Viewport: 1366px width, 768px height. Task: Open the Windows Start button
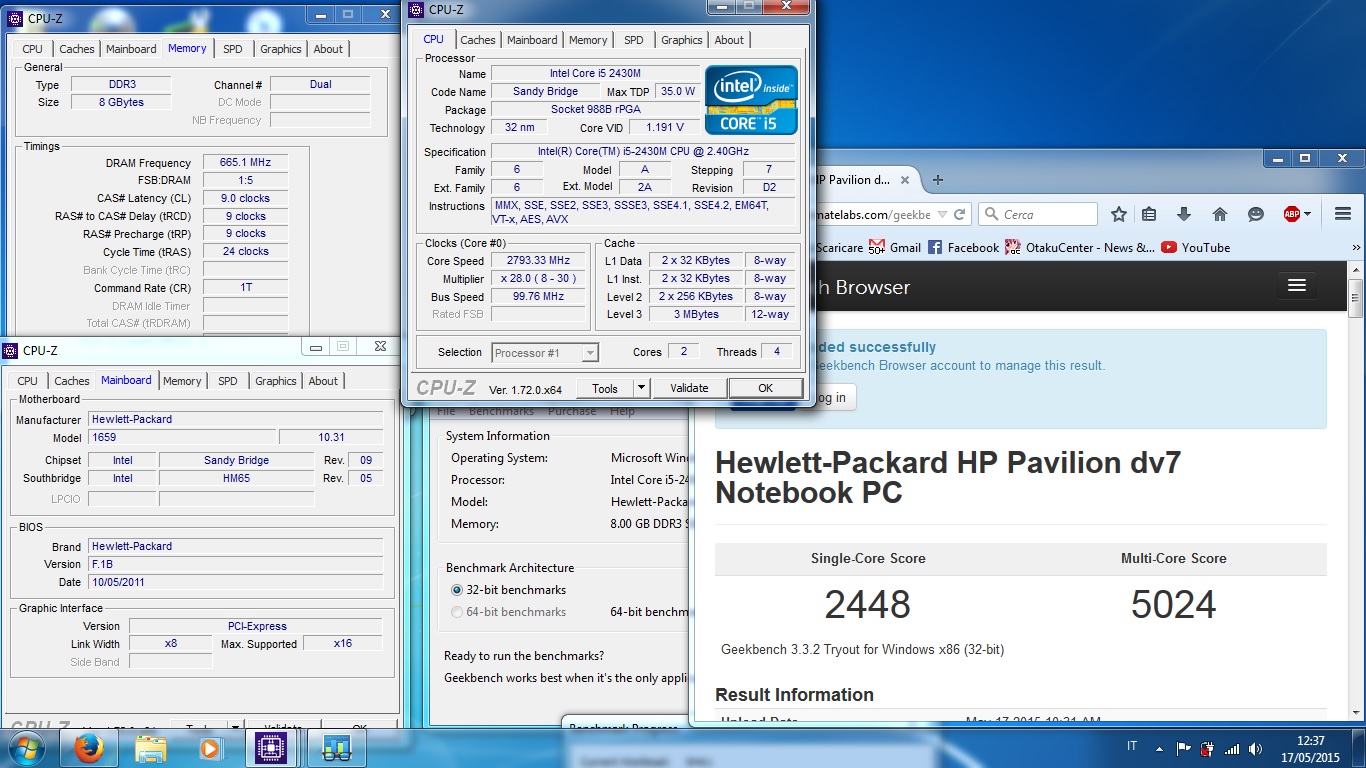point(25,747)
